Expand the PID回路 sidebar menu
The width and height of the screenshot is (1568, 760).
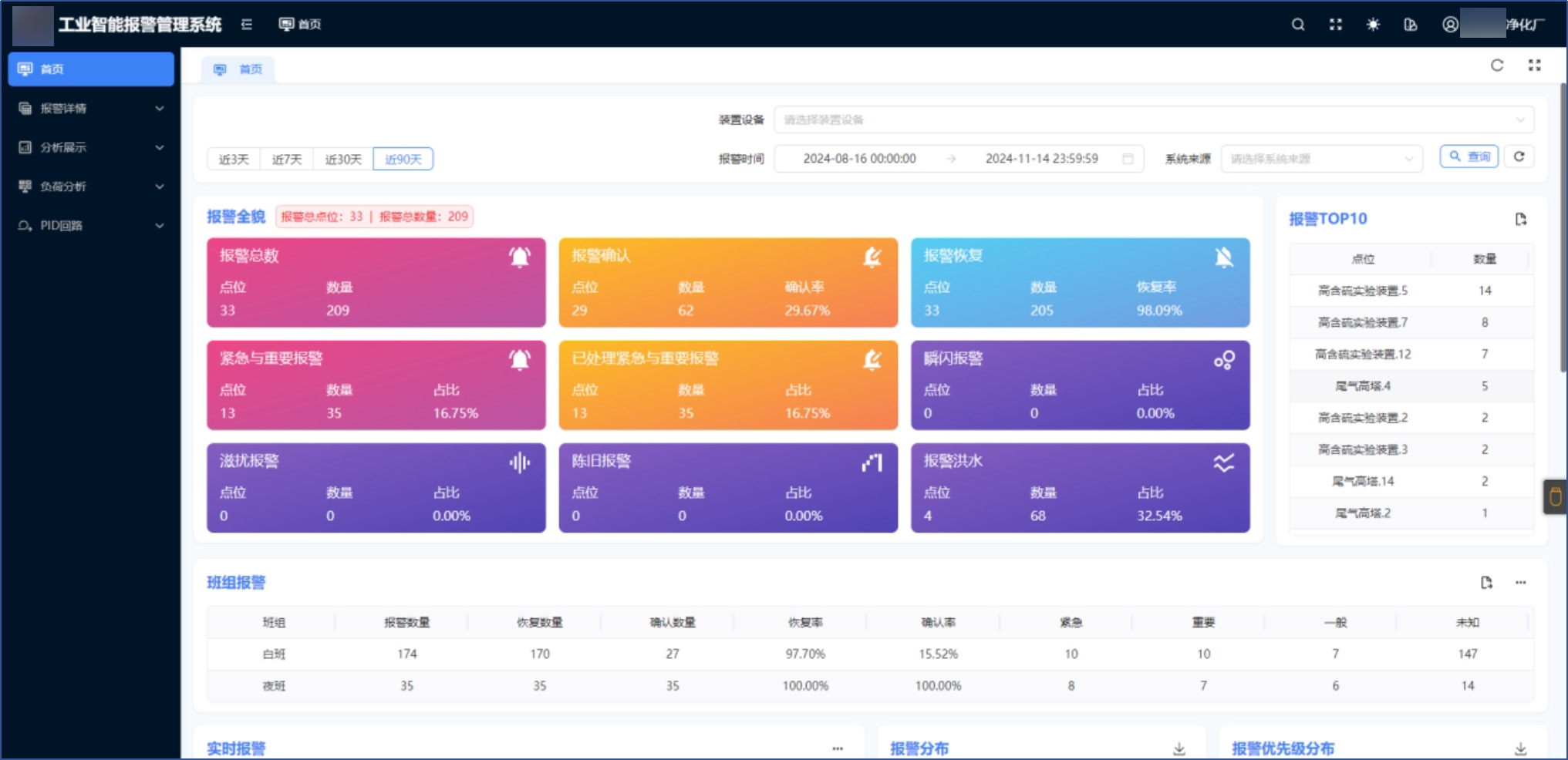pyautogui.click(x=91, y=226)
